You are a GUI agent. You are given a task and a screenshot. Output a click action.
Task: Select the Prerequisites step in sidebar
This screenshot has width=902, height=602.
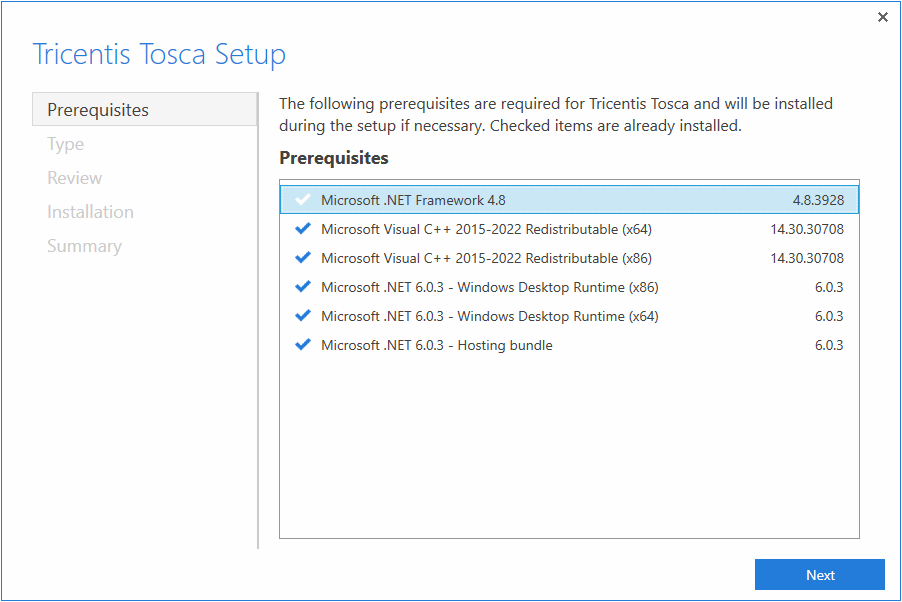point(98,110)
